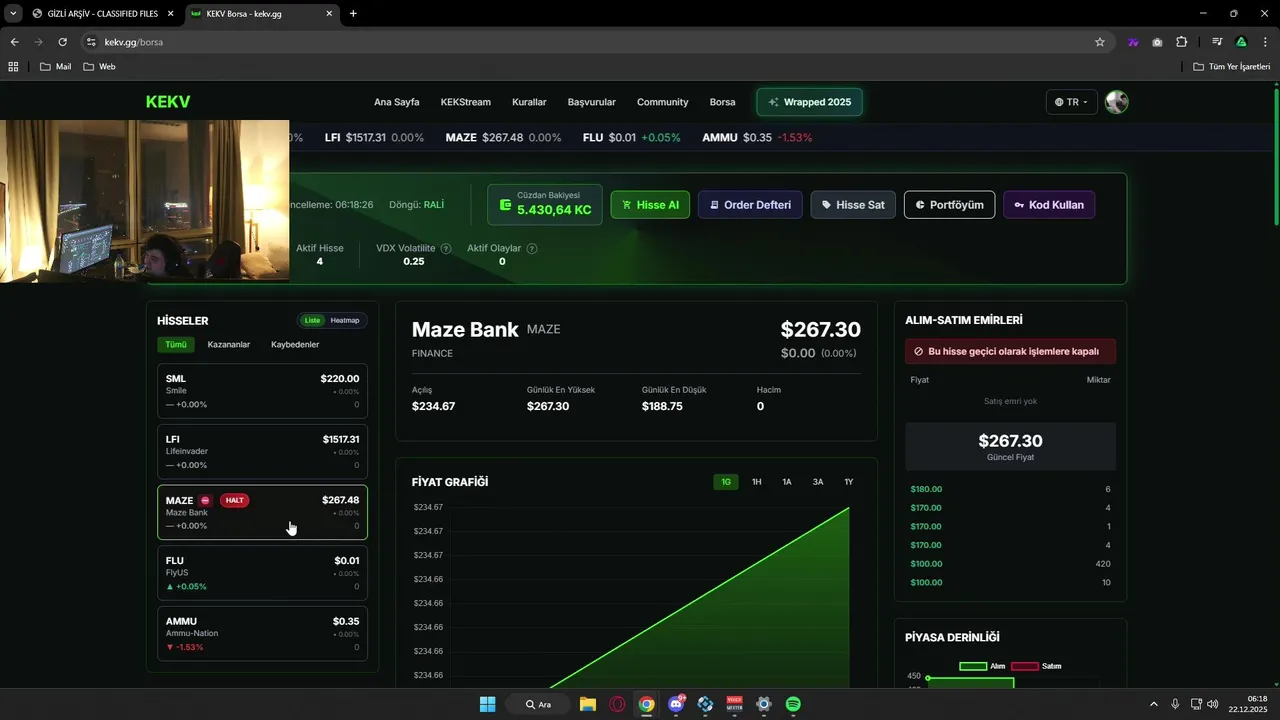Open the Extensions puzzle icon

[x=1182, y=42]
